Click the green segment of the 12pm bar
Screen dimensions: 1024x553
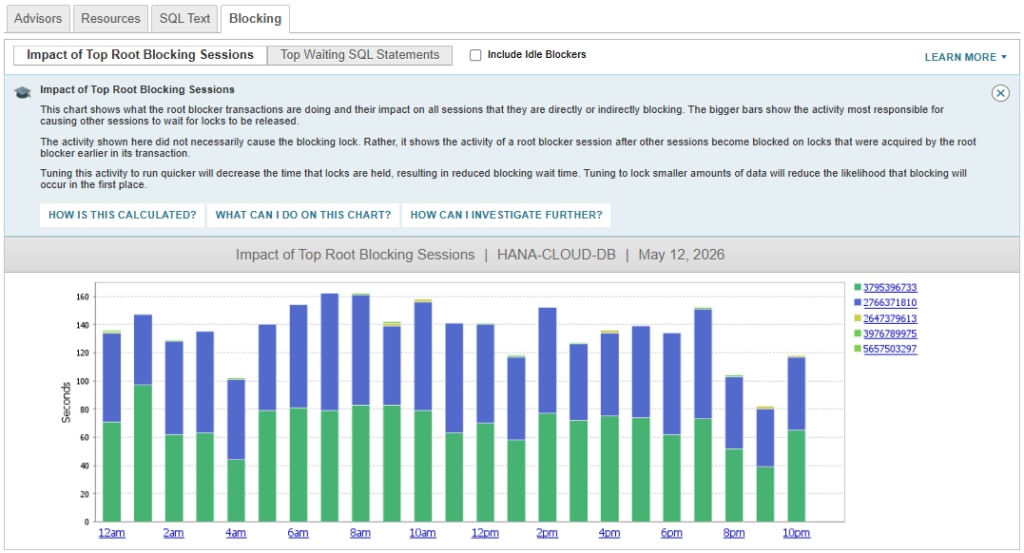click(x=485, y=472)
